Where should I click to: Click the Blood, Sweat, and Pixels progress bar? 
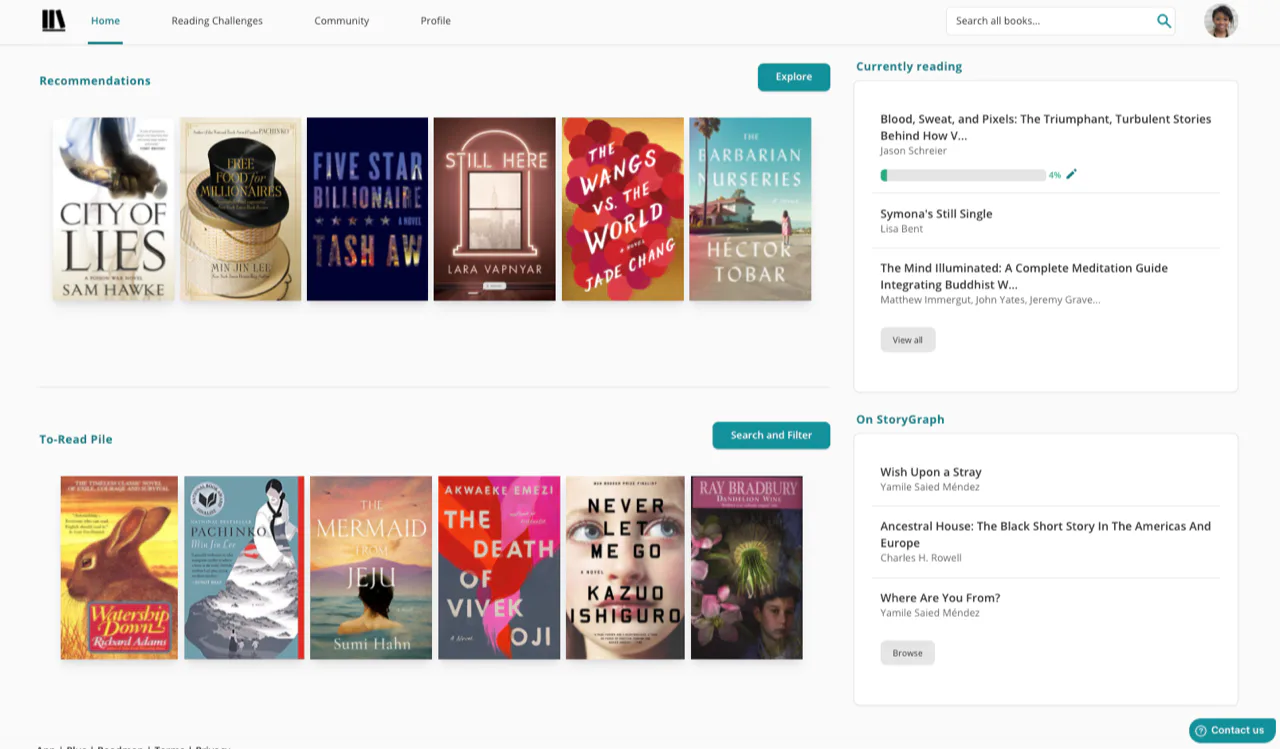[x=963, y=175]
